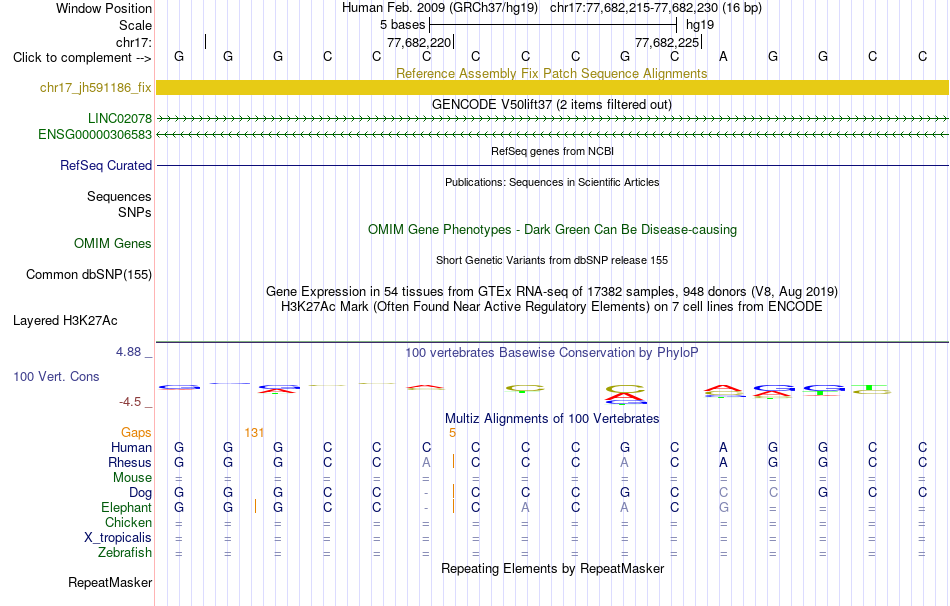Click the 131 gap count in Gaps row

254,433
